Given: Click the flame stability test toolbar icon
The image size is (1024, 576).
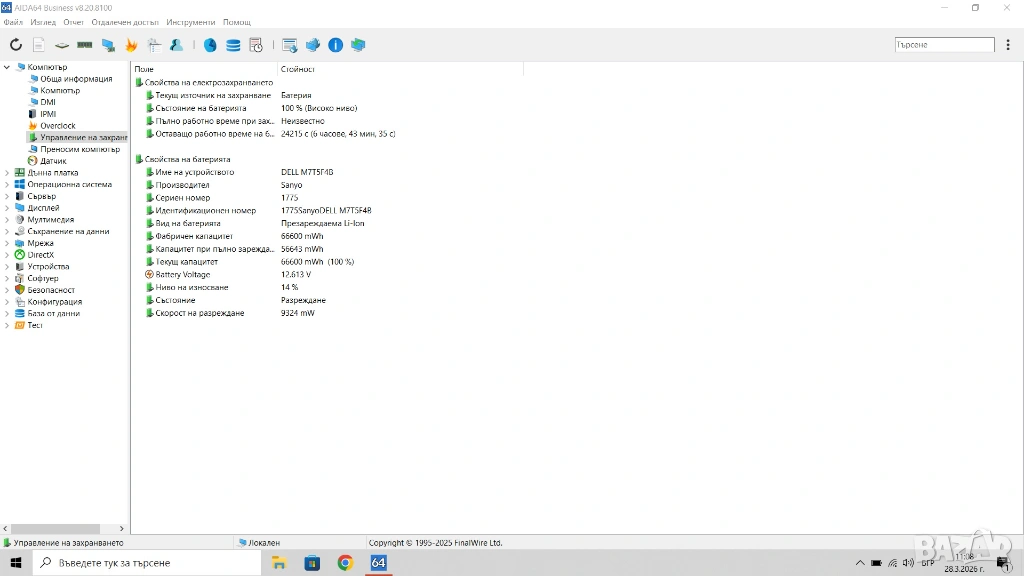Looking at the screenshot, I should pos(131,45).
